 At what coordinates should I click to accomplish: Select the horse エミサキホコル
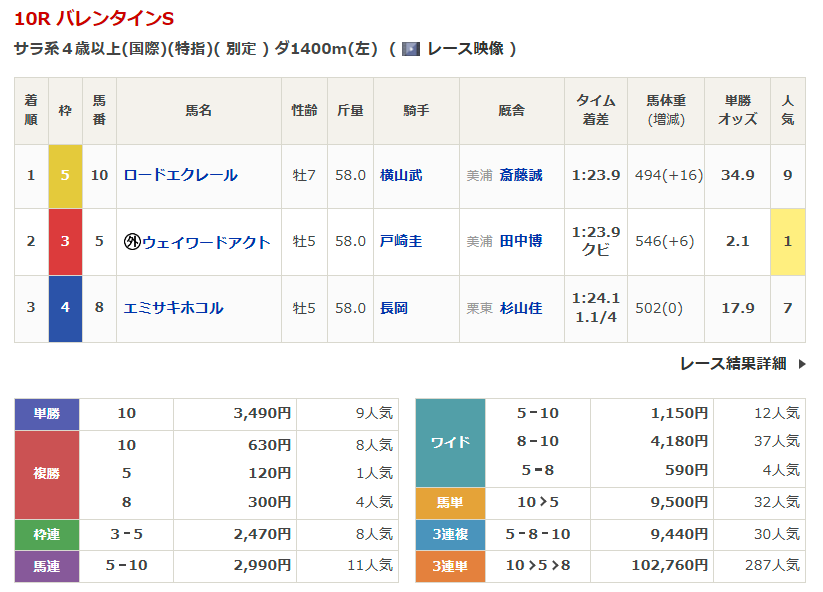pos(173,308)
